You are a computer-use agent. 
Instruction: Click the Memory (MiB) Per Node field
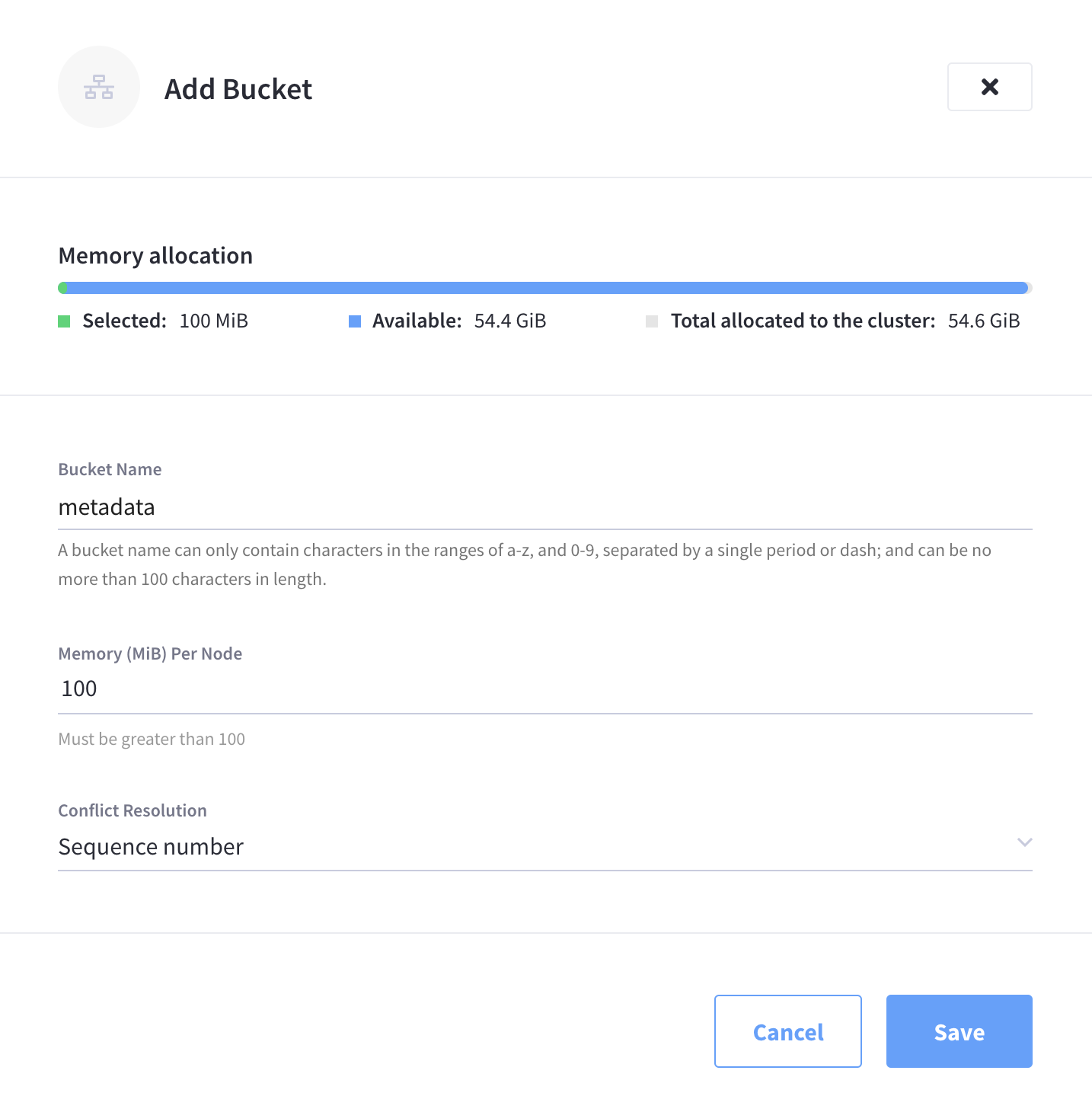545,689
